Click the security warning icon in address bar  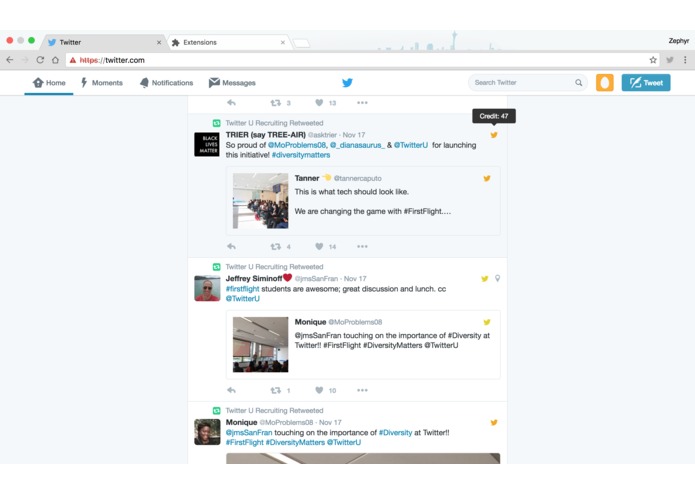(x=73, y=60)
